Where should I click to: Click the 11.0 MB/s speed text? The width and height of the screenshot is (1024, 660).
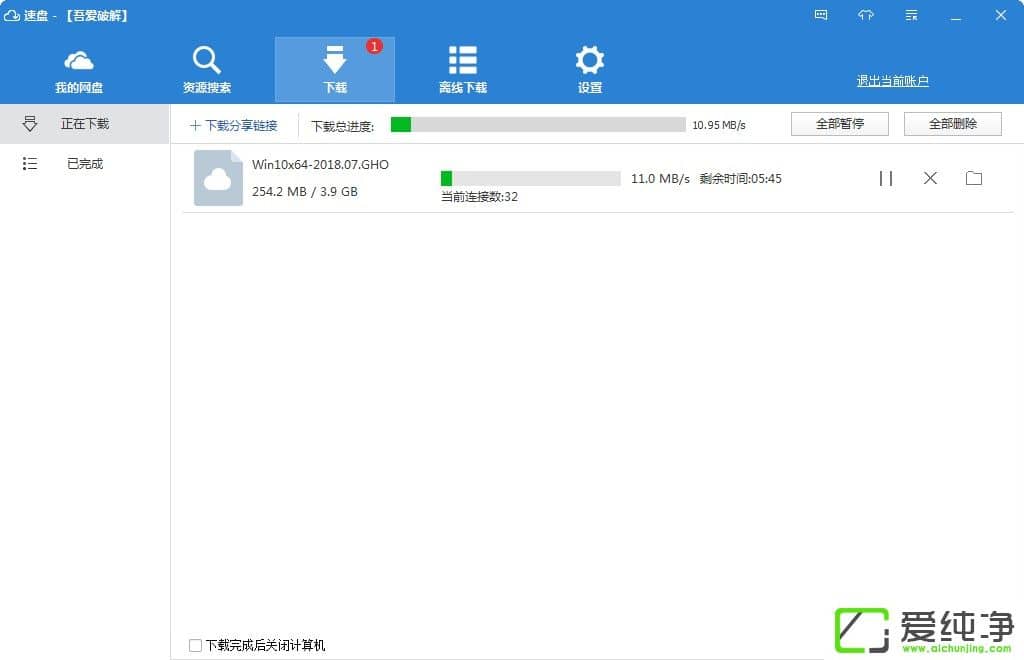coord(660,179)
